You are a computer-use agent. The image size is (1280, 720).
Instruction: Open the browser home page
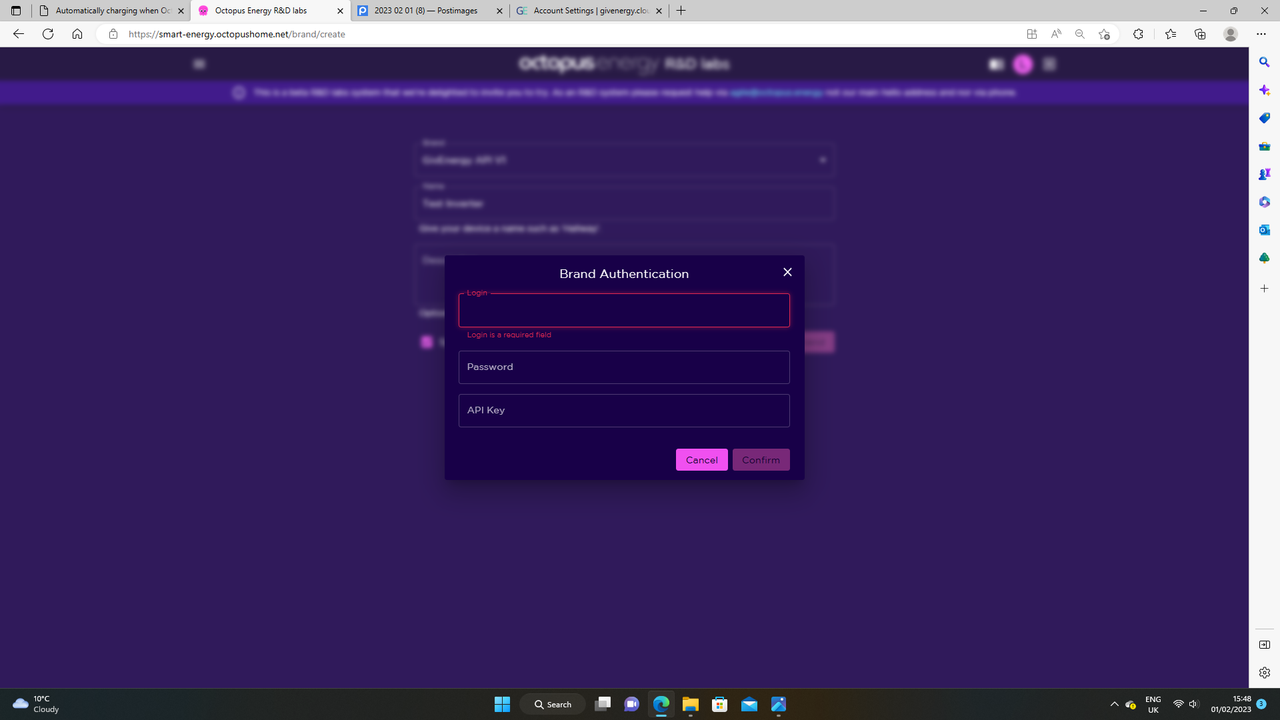click(77, 34)
